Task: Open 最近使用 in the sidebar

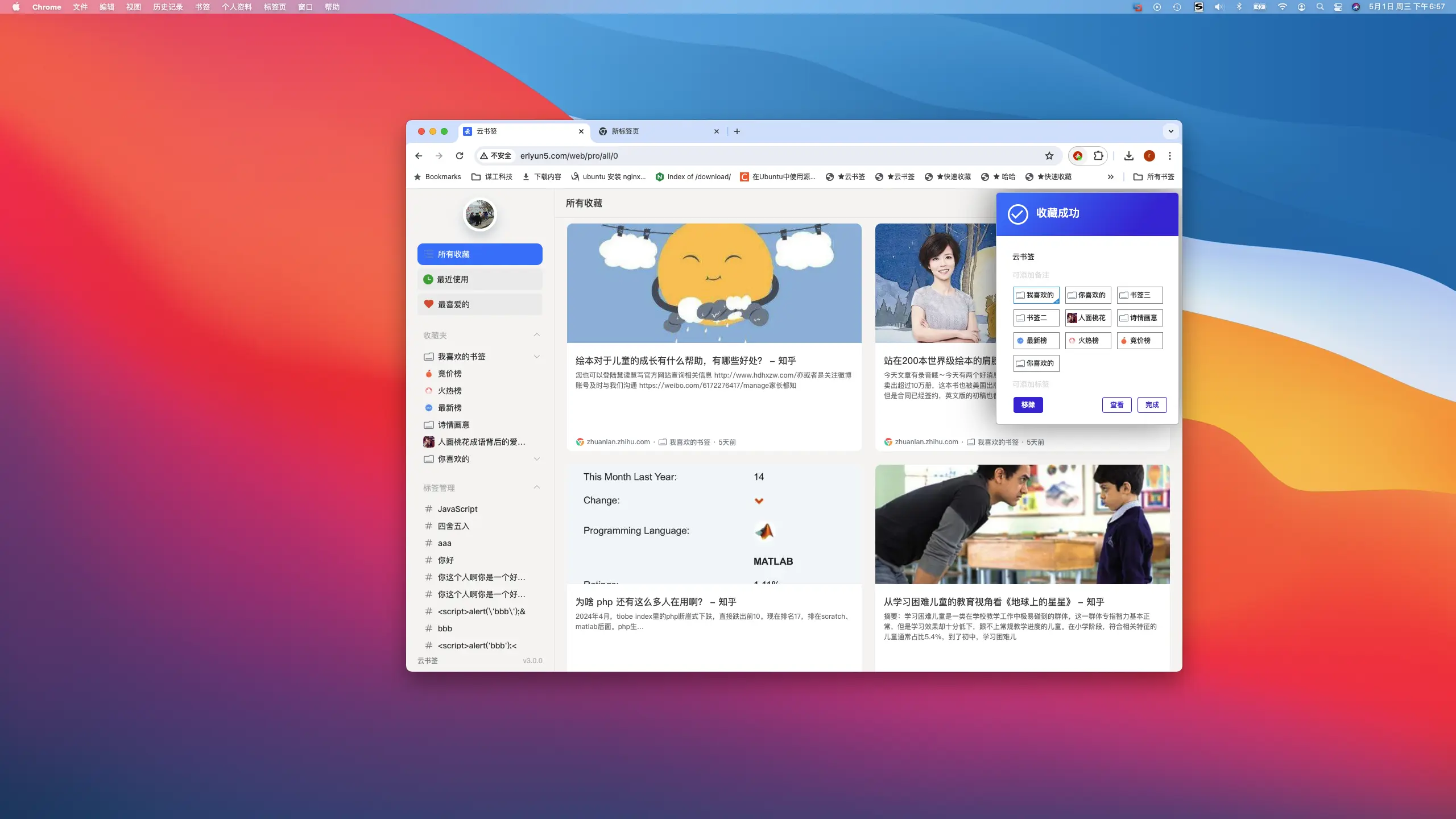Action: pos(480,279)
